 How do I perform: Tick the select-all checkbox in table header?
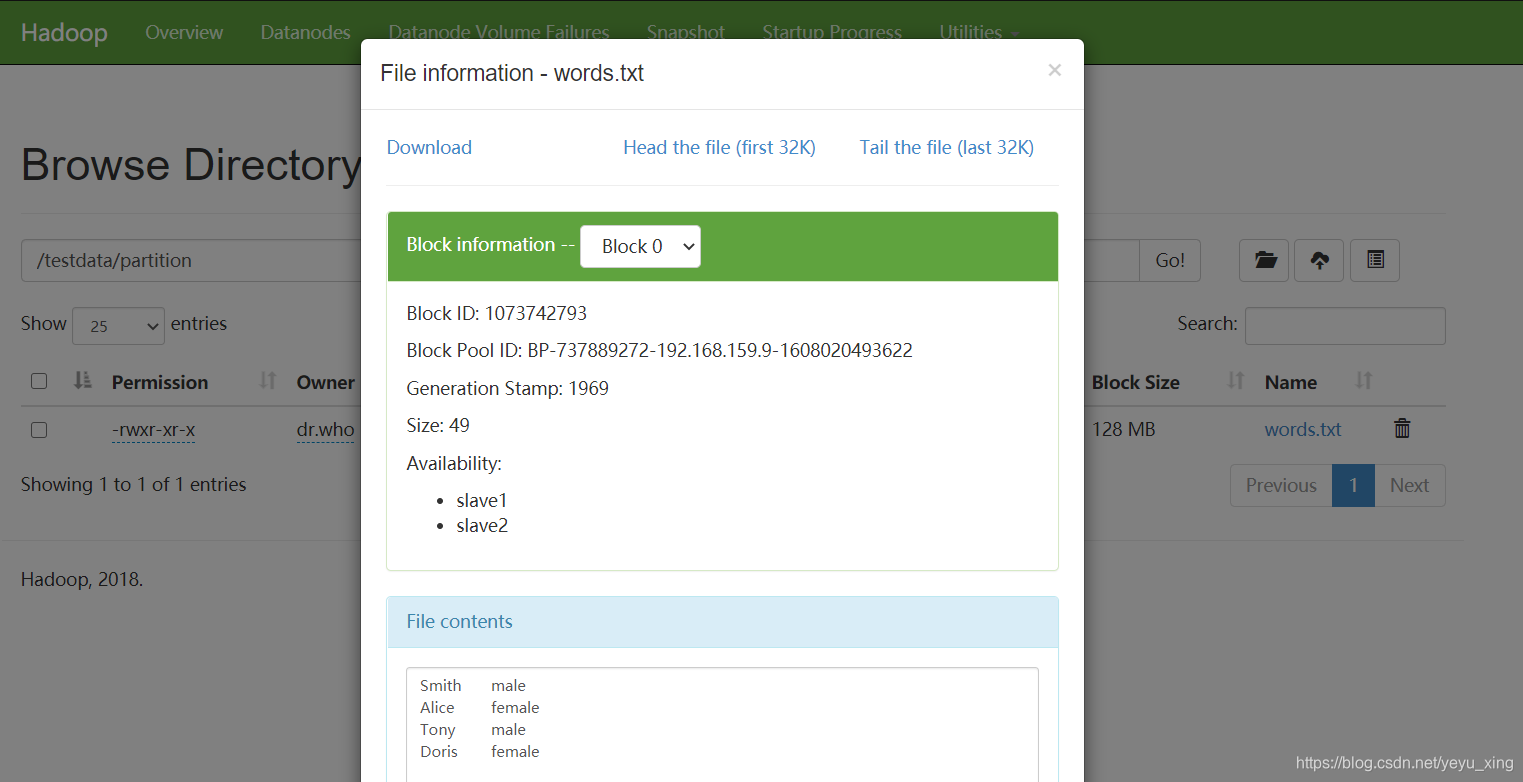click(39, 381)
